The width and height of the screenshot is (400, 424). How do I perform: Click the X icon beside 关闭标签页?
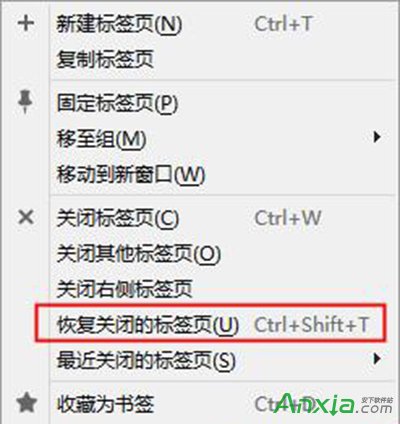point(26,218)
